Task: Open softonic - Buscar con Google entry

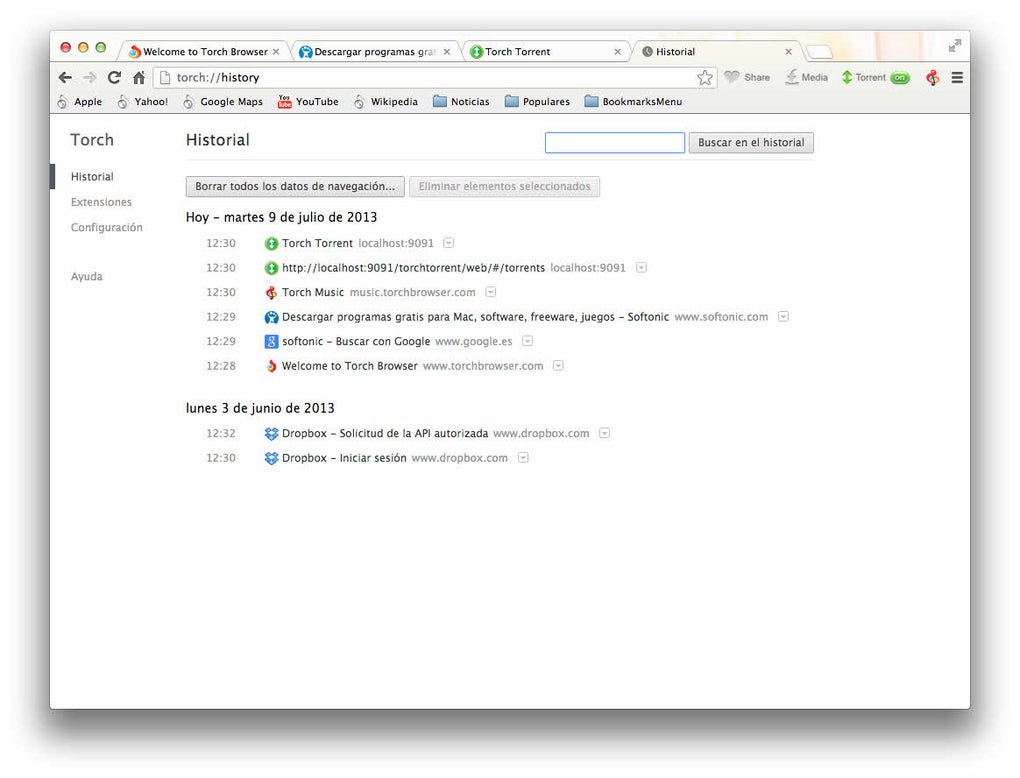Action: pos(356,342)
